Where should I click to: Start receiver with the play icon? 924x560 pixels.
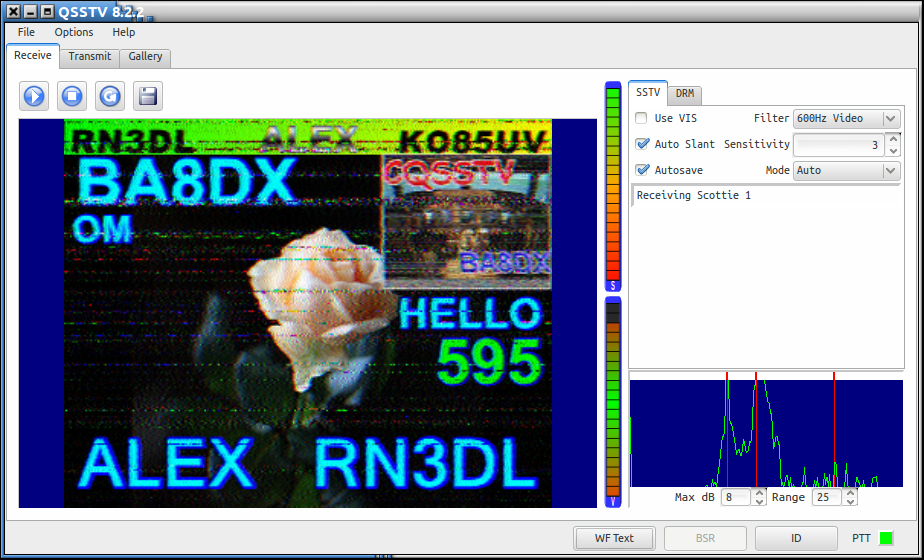point(34,95)
